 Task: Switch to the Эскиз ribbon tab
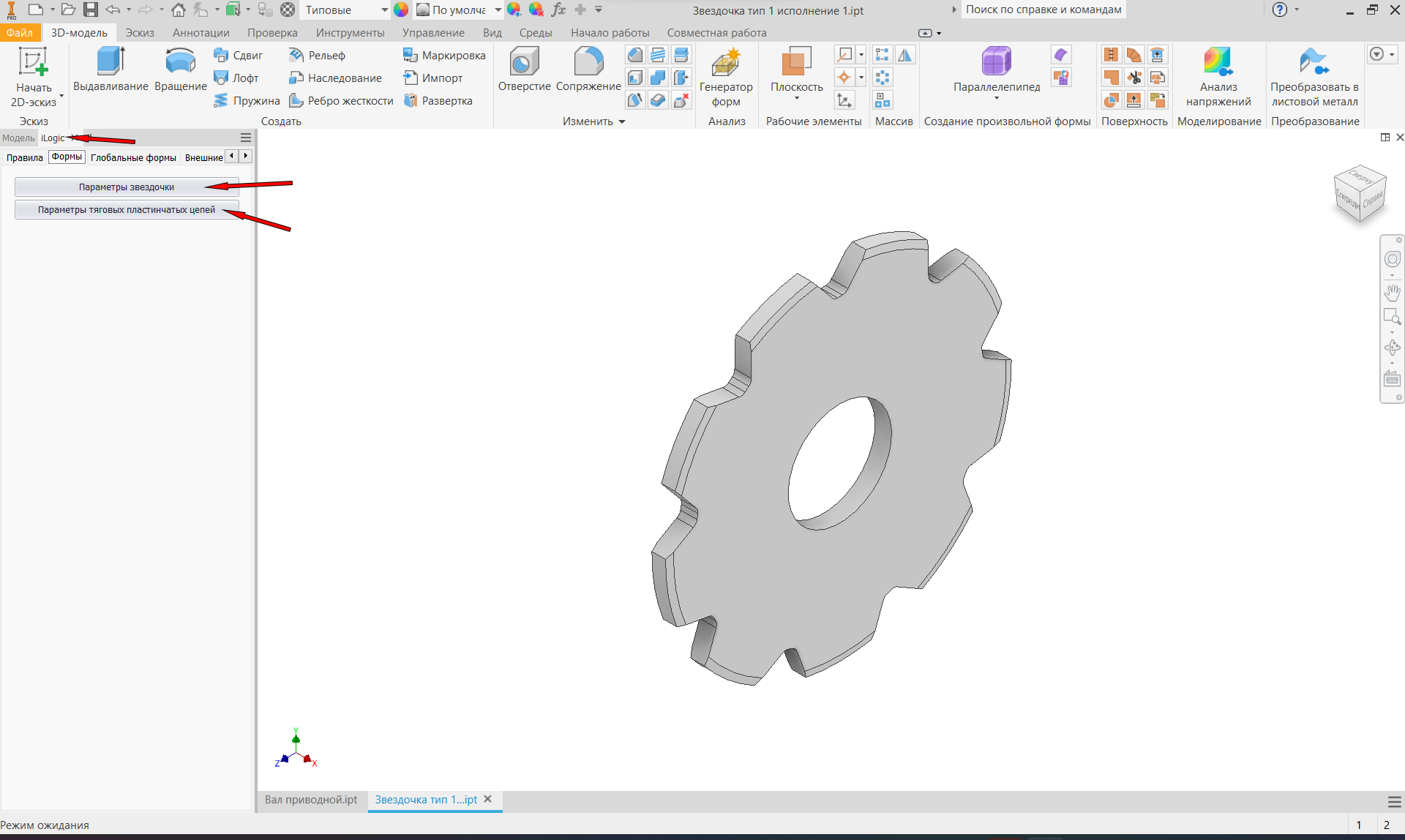[x=139, y=33]
